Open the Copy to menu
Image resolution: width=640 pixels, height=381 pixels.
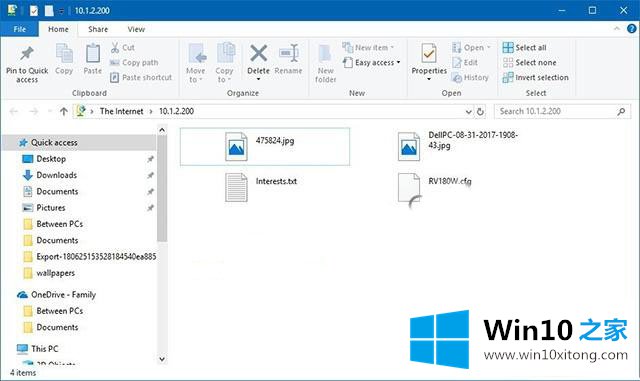click(224, 64)
